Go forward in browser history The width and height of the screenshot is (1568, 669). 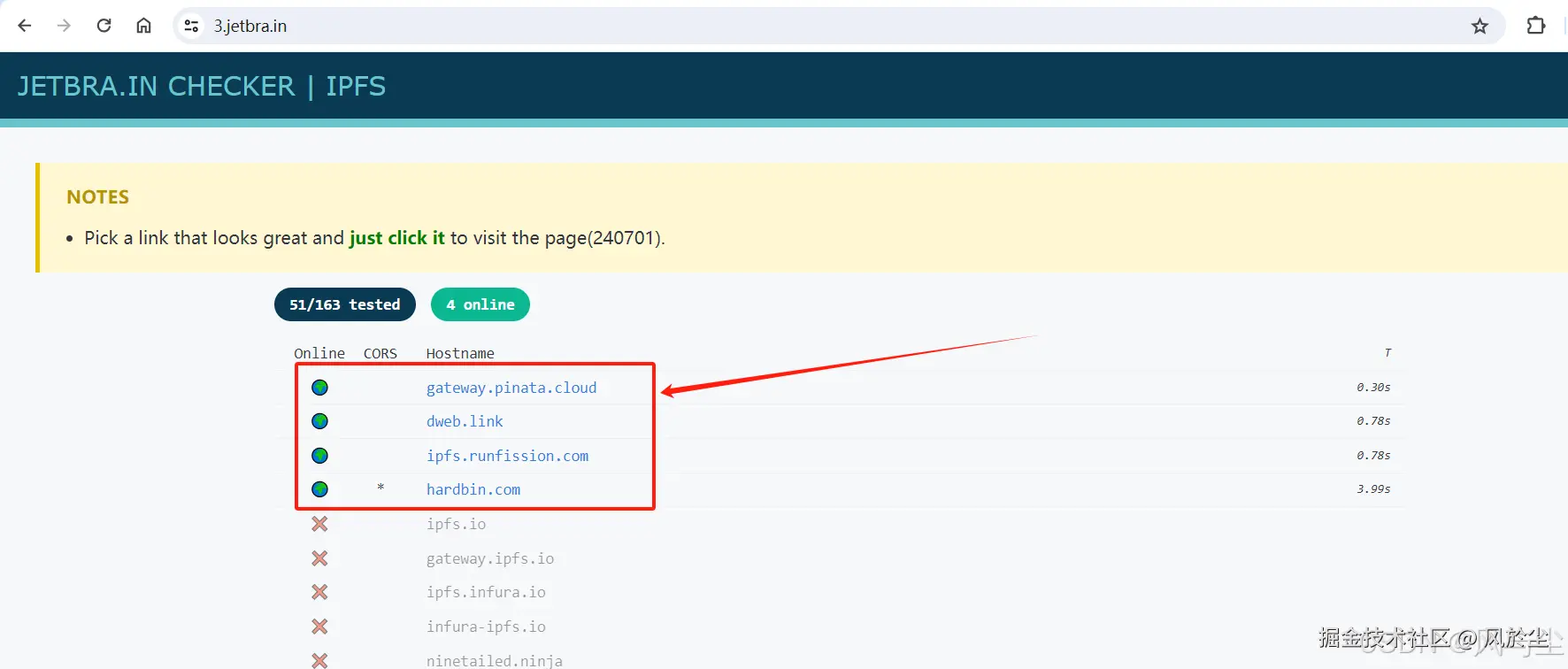coord(64,26)
